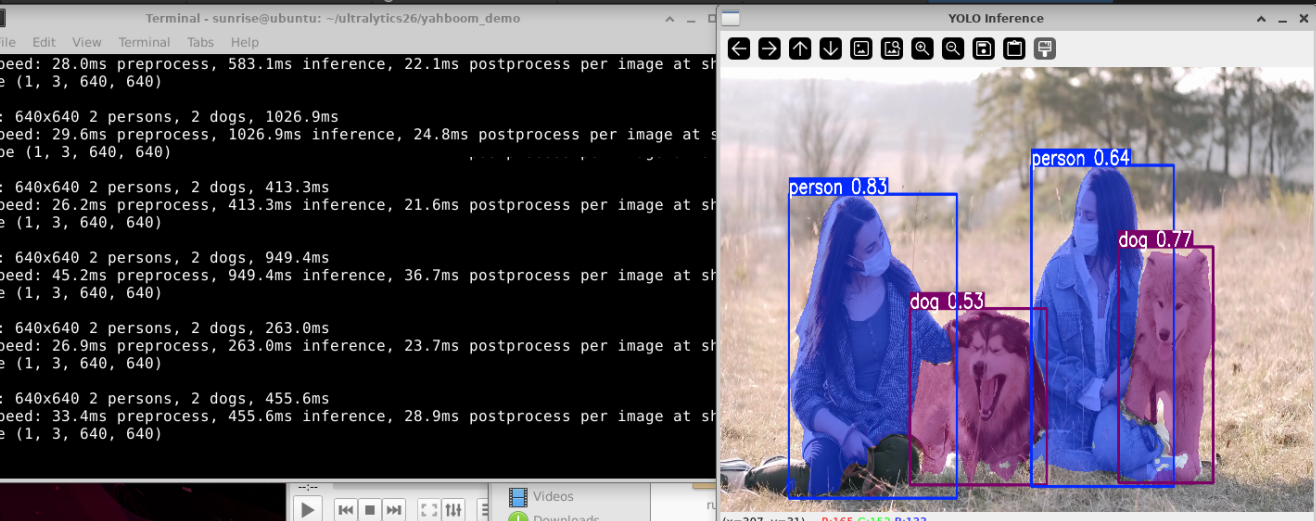Open the Help menu in Terminal
Viewport: 1316px width, 521px height.
click(245, 42)
